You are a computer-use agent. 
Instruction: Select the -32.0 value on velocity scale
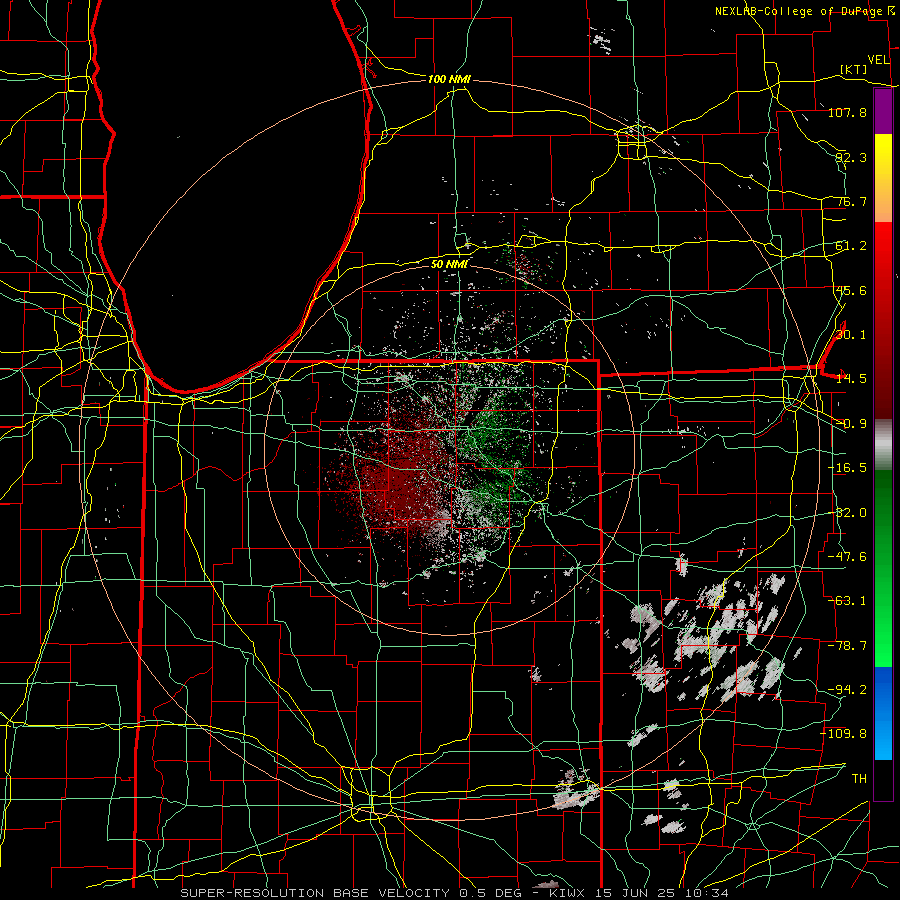[x=847, y=513]
